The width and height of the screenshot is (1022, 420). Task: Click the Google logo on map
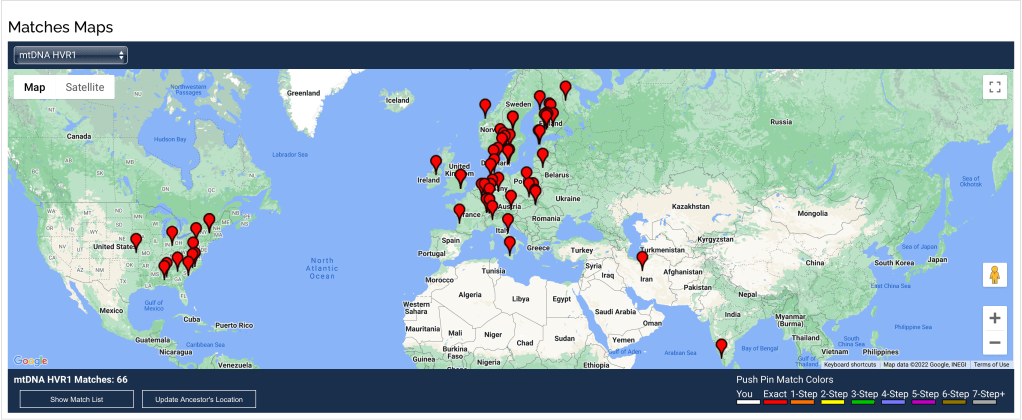click(x=30, y=361)
